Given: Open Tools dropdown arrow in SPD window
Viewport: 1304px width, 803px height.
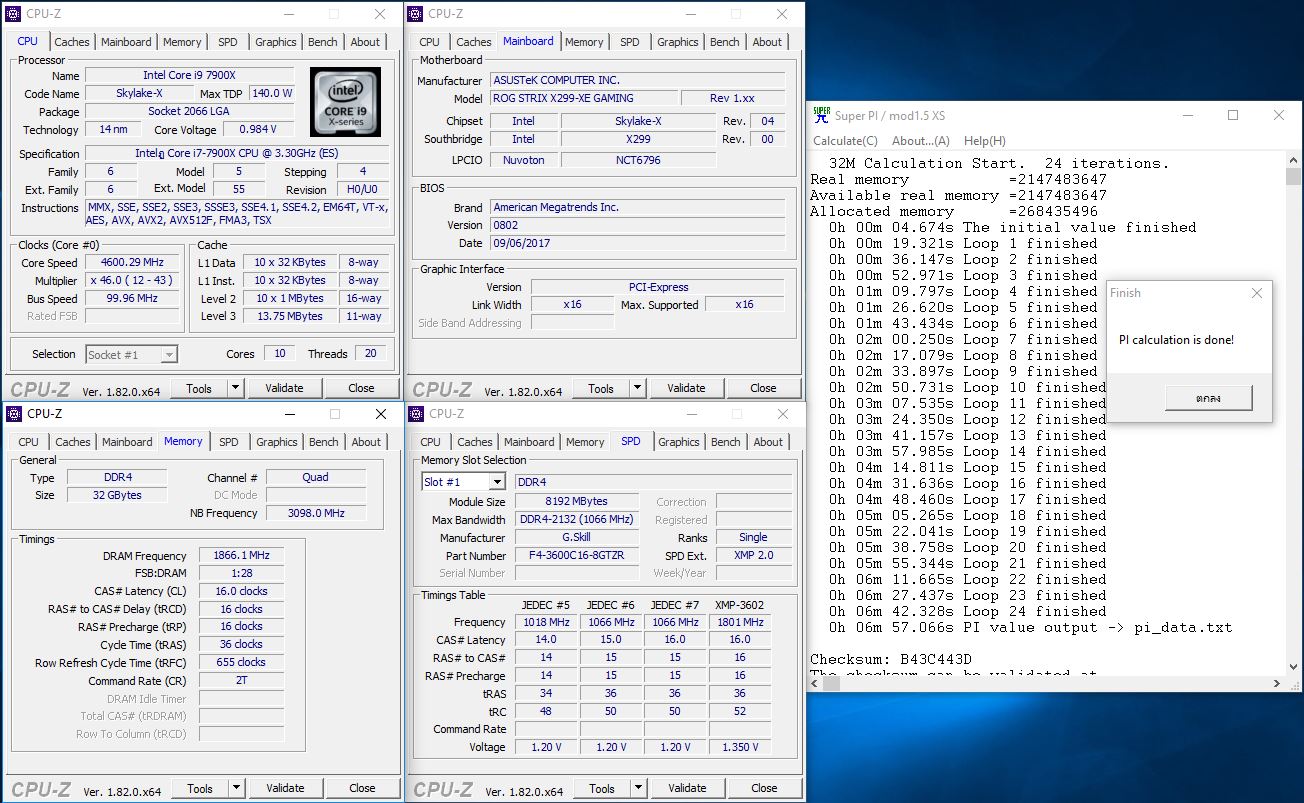Looking at the screenshot, I should [638, 788].
